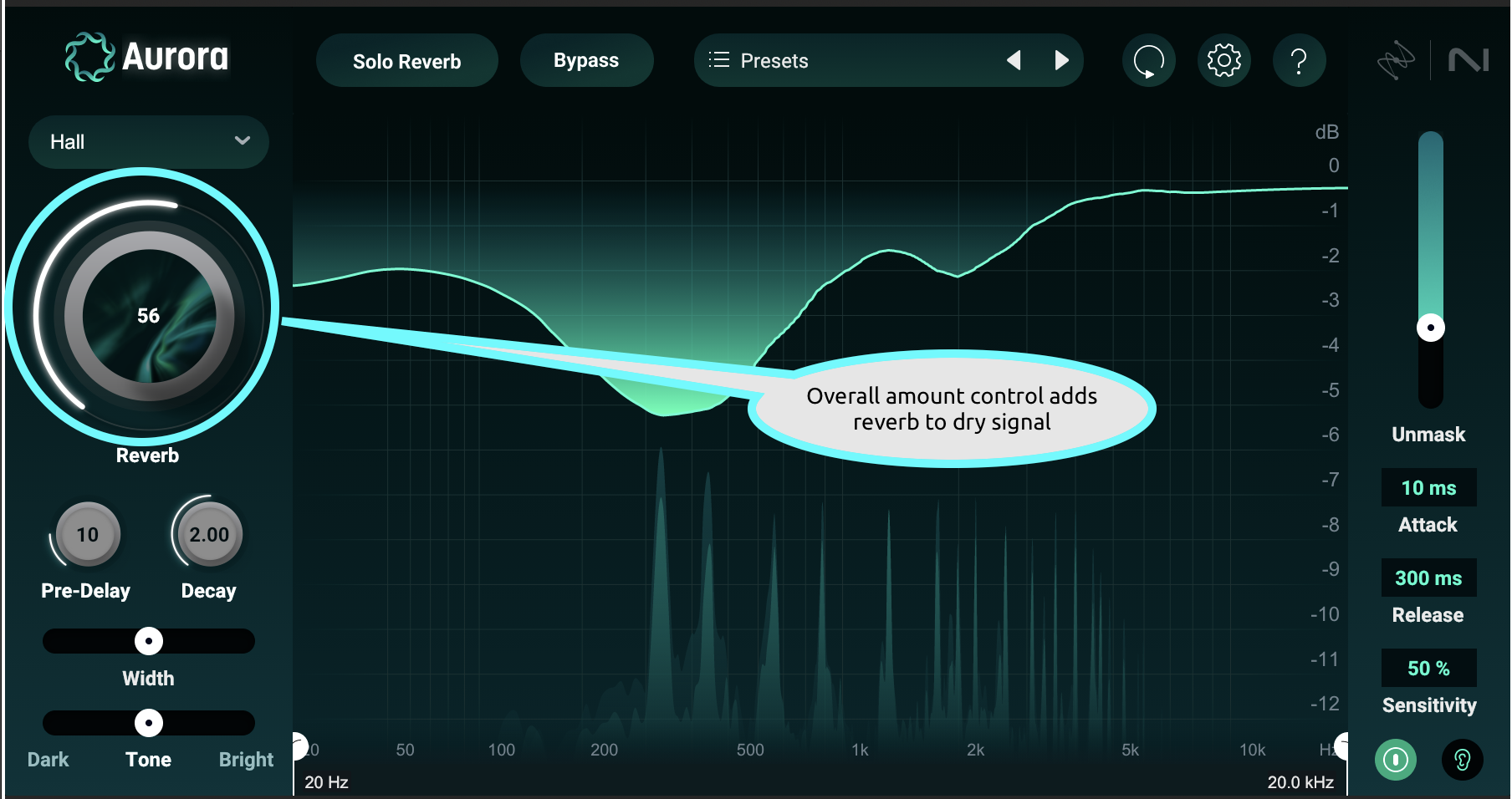
Task: Click the Release value field 300 ms
Action: (x=1428, y=578)
